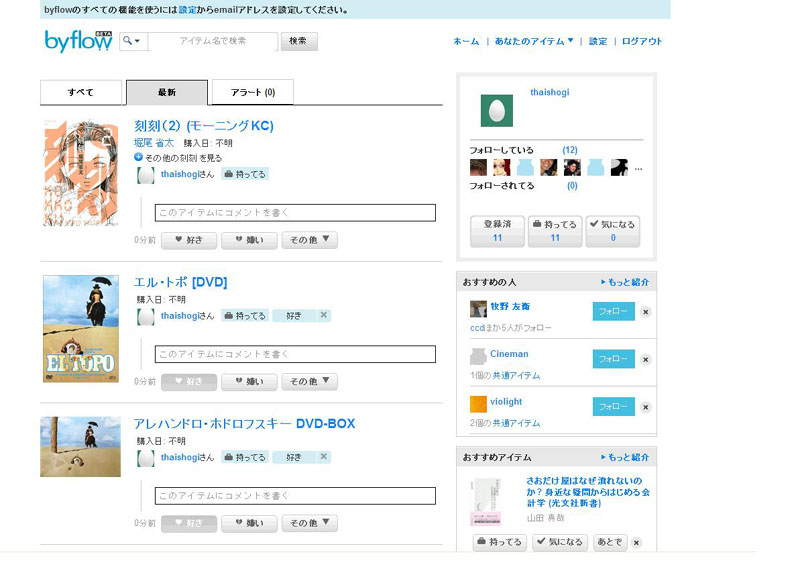The image size is (800, 573).
Task: Click the ログアウト link
Action: coord(642,42)
